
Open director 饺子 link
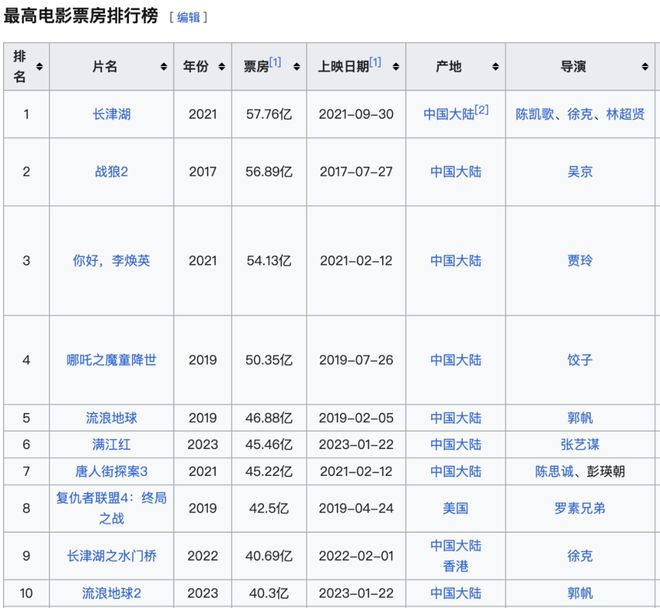(x=580, y=360)
